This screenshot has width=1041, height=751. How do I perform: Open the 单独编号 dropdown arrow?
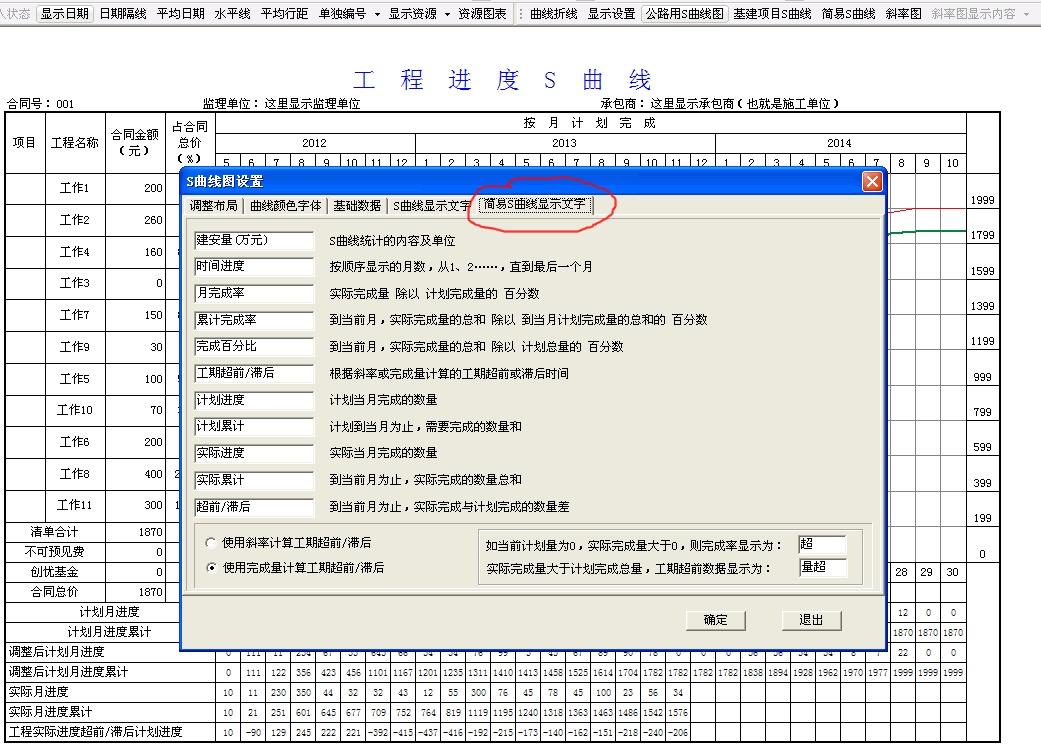(377, 14)
